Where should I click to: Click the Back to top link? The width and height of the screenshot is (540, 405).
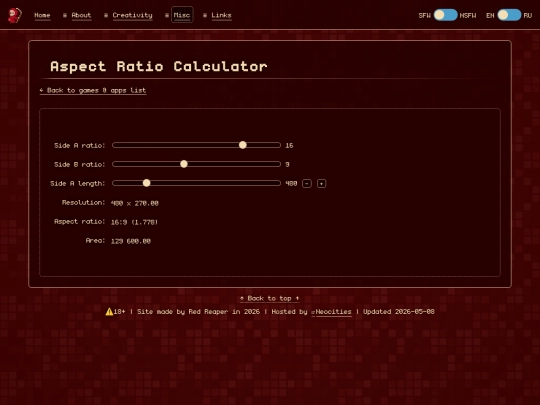270,299
